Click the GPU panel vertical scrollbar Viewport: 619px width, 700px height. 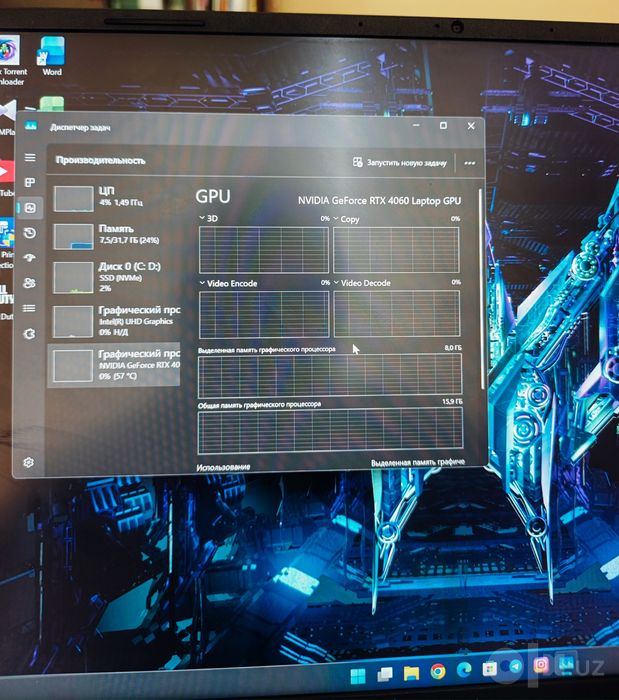pos(481,289)
